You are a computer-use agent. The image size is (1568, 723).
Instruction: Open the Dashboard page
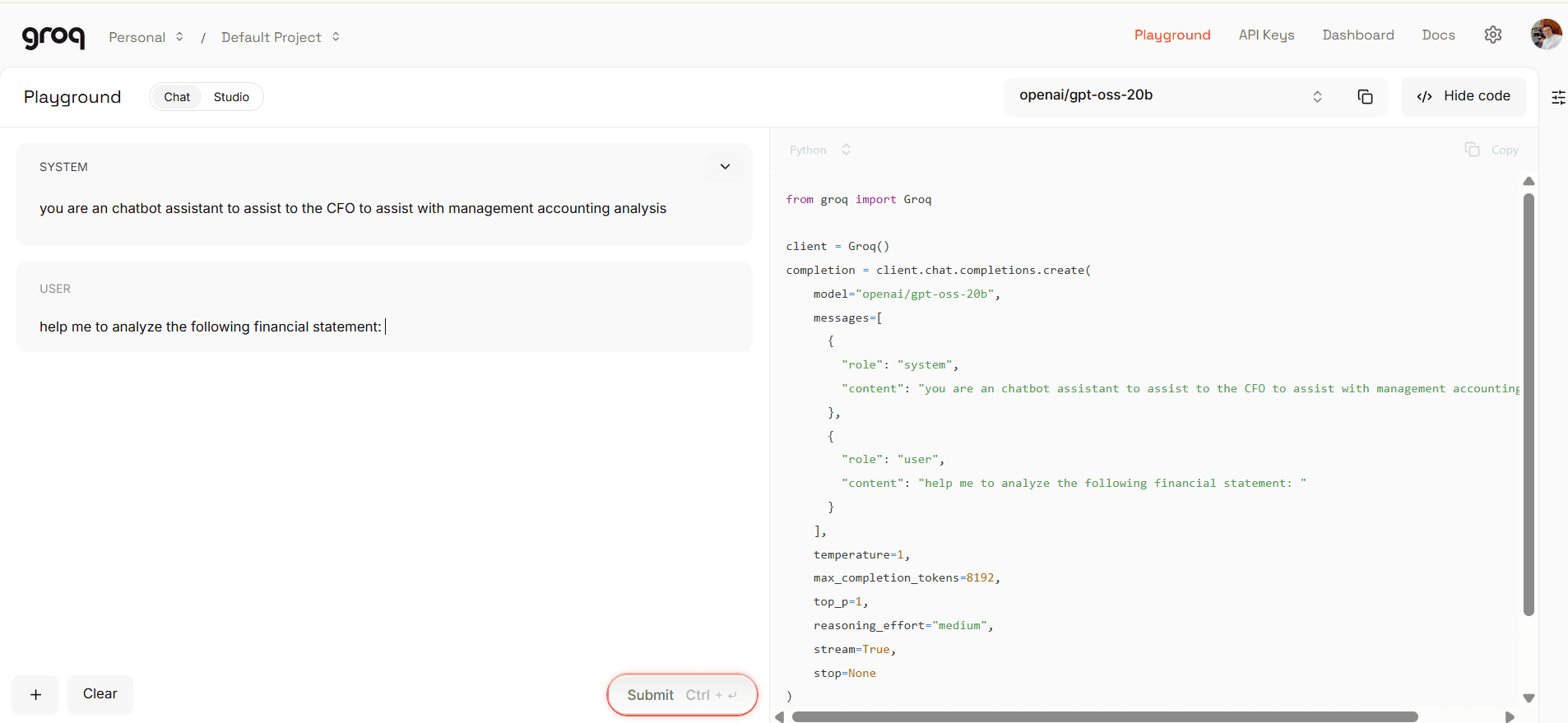(x=1357, y=35)
